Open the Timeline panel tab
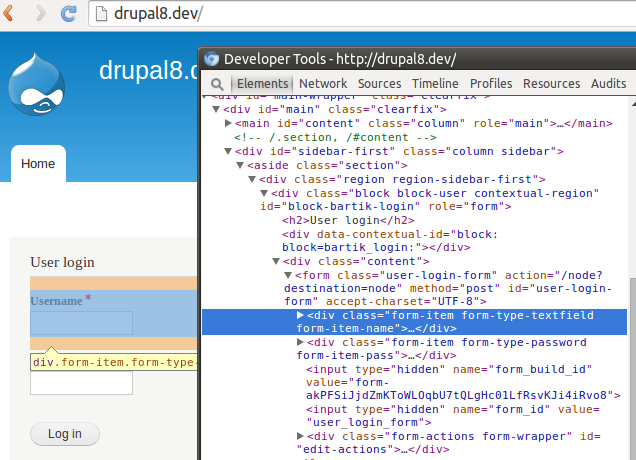The height and width of the screenshot is (460, 636). click(x=435, y=84)
